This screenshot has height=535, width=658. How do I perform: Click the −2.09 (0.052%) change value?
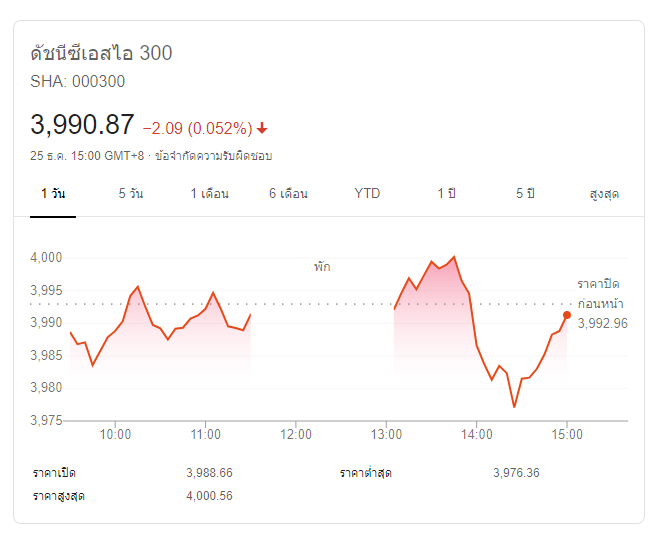(197, 128)
